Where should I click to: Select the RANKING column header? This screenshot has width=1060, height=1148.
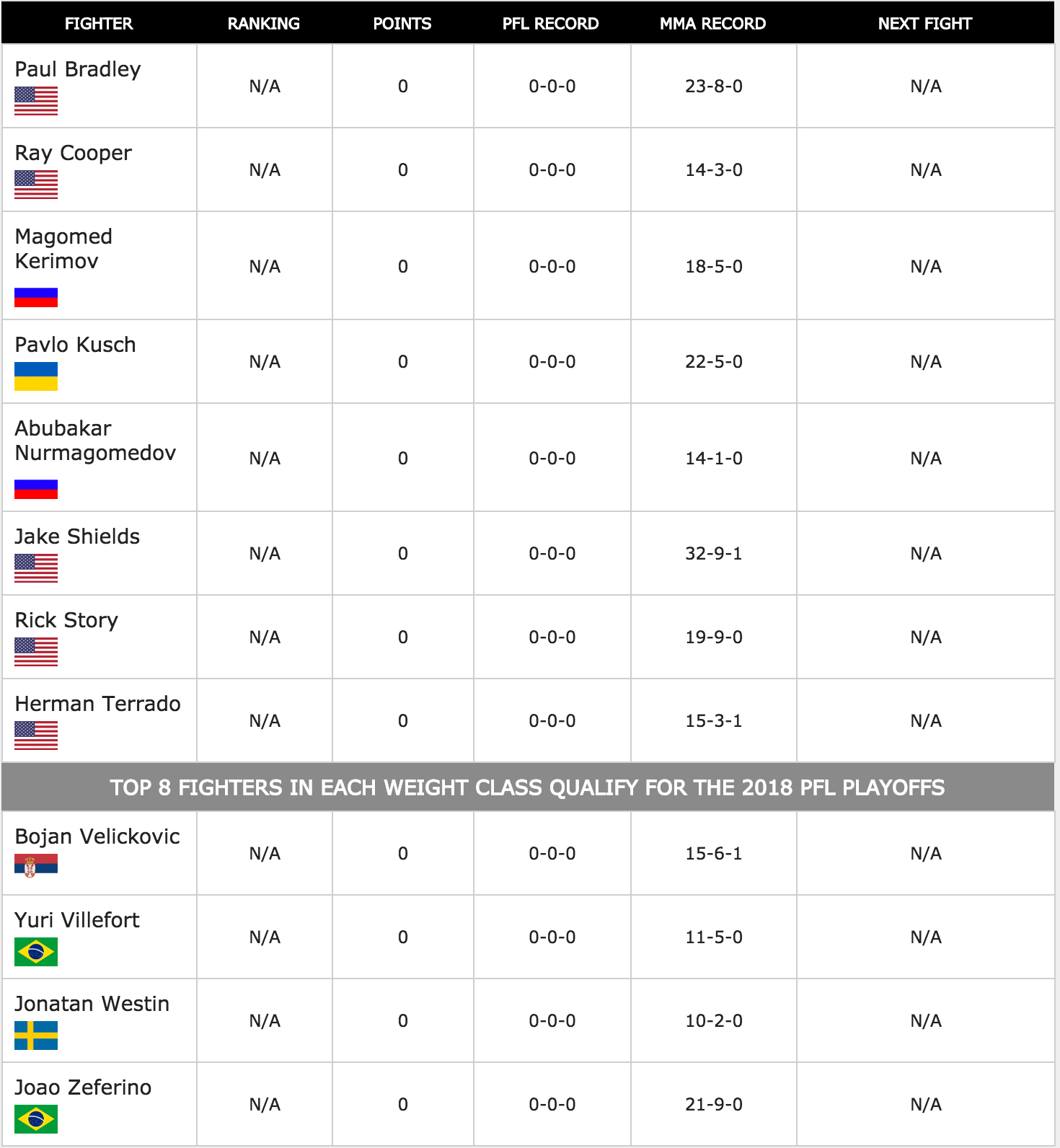point(264,24)
